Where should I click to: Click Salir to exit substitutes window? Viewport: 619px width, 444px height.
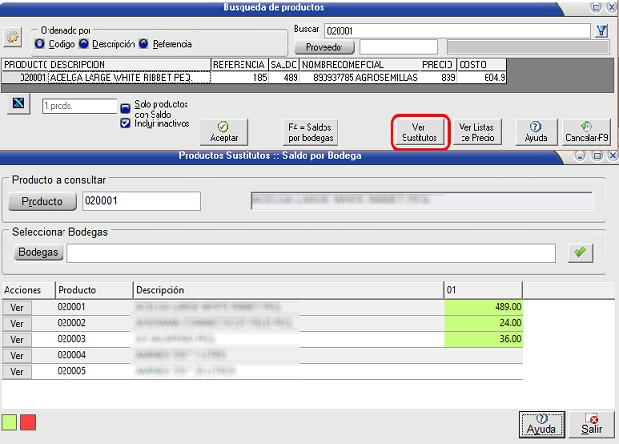tap(592, 424)
